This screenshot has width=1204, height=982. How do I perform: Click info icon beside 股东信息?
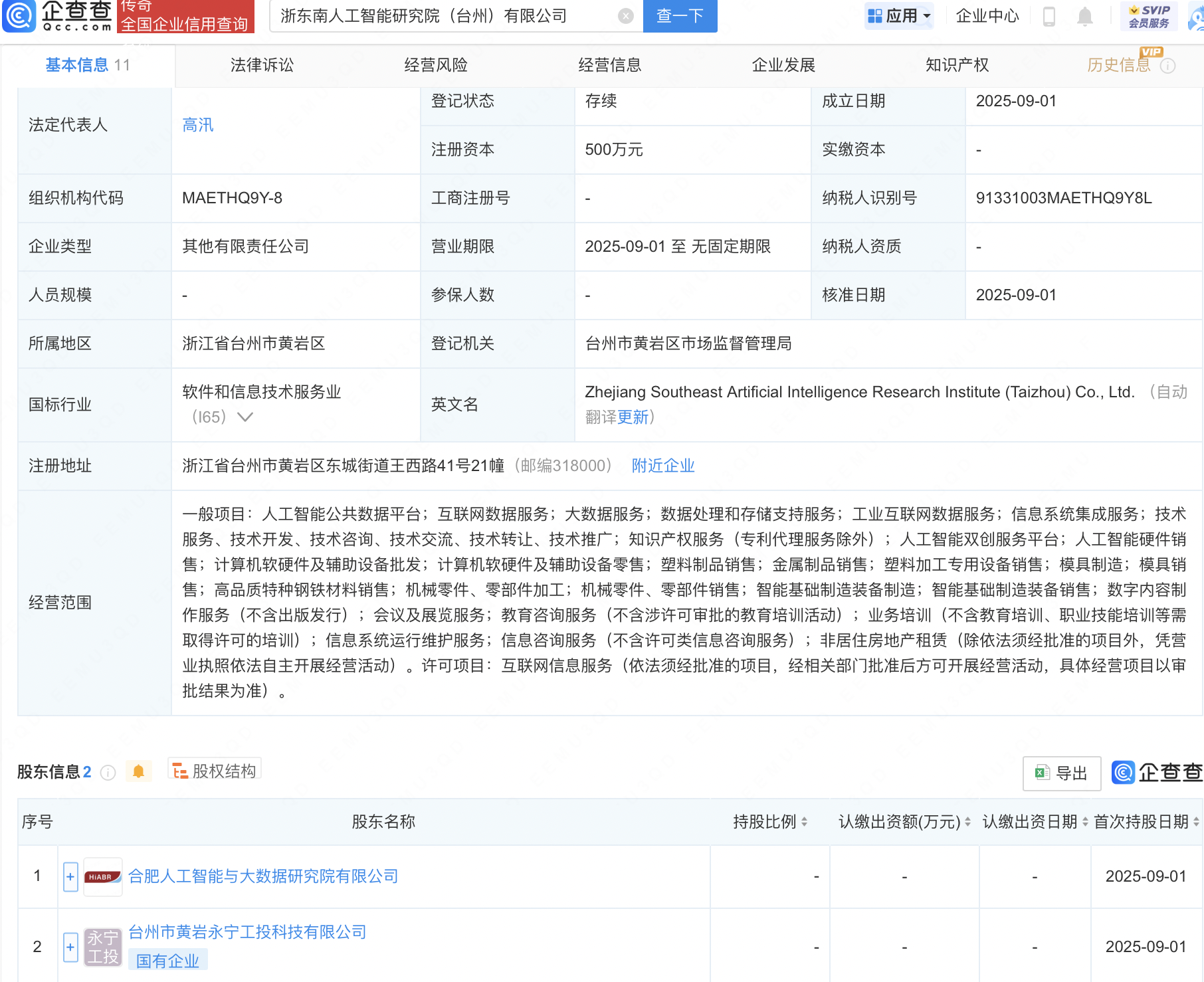click(x=108, y=773)
